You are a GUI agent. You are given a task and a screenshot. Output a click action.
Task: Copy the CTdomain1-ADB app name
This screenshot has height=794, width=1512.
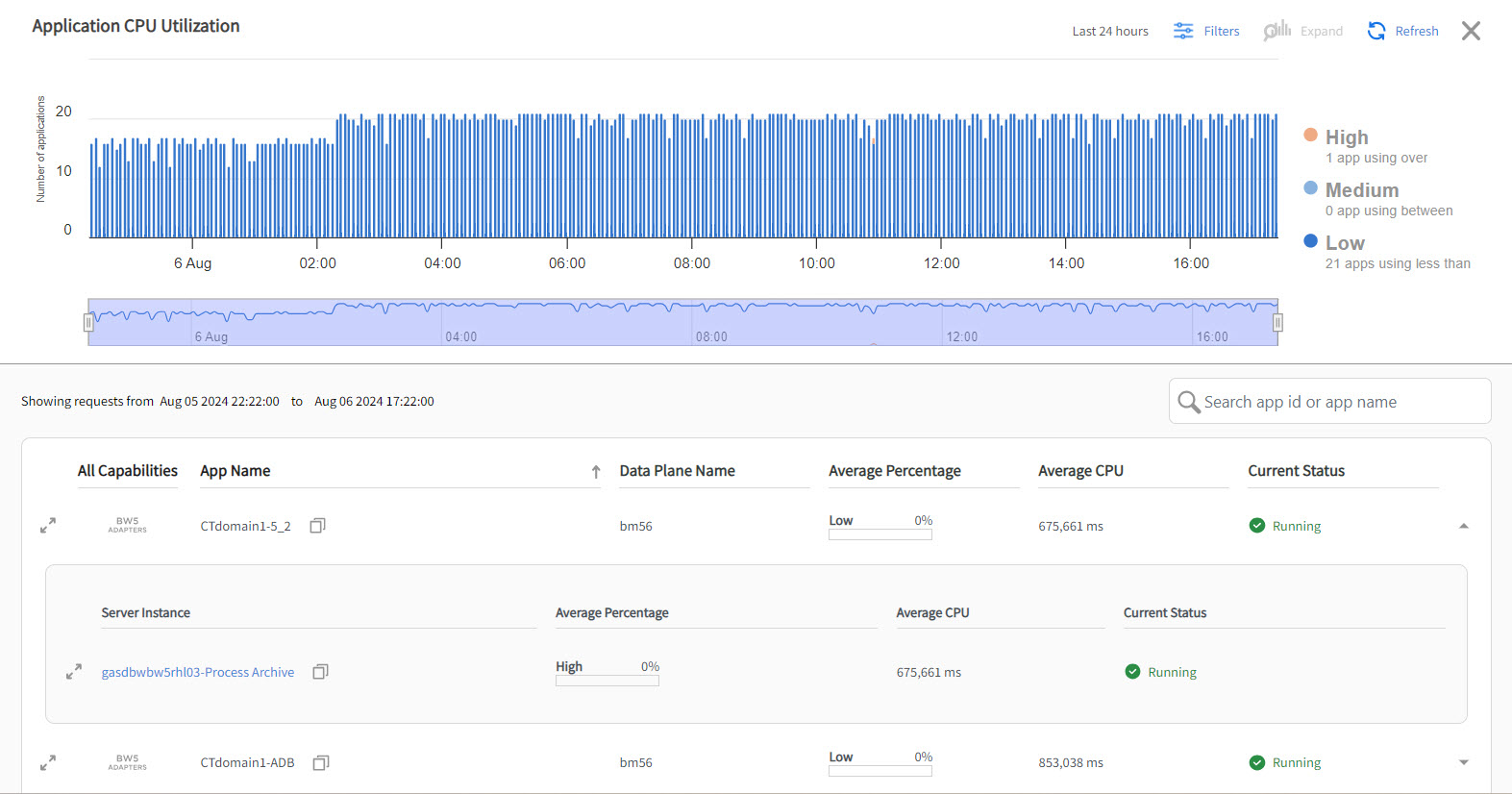(x=321, y=762)
